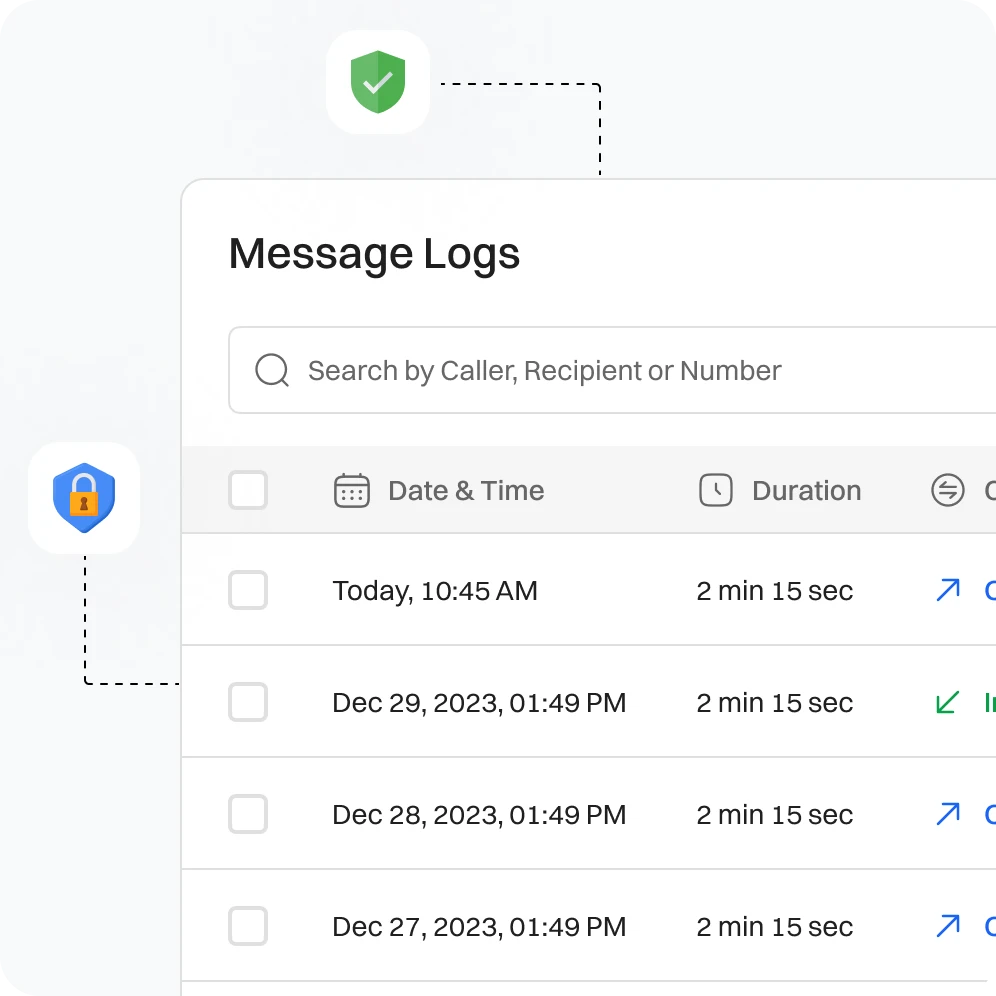Tick the Dec 28, 2023 row checkbox
Viewport: 996px width, 996px height.
248,814
